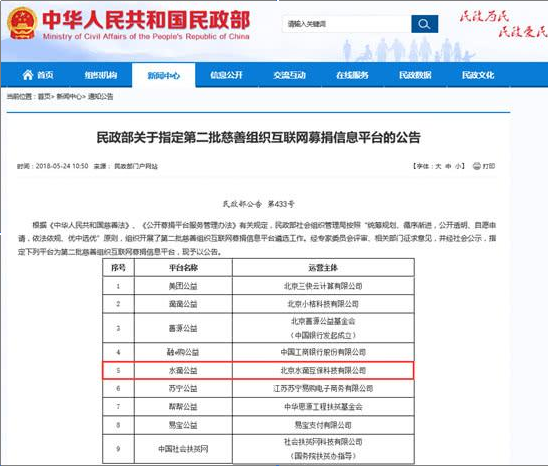Click the 融e购公益 table cell
This screenshot has height=466, width=548.
coord(183,352)
